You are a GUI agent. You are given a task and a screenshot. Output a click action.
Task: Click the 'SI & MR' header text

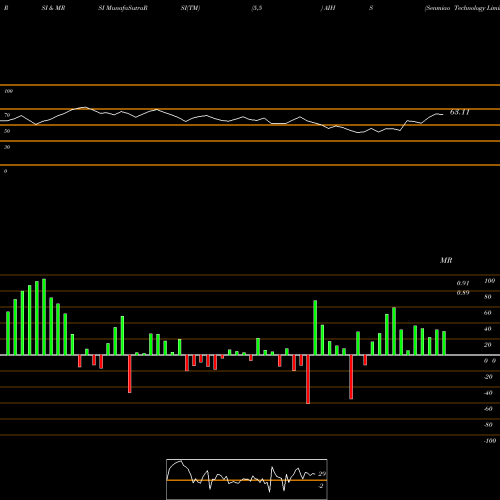pos(53,8)
